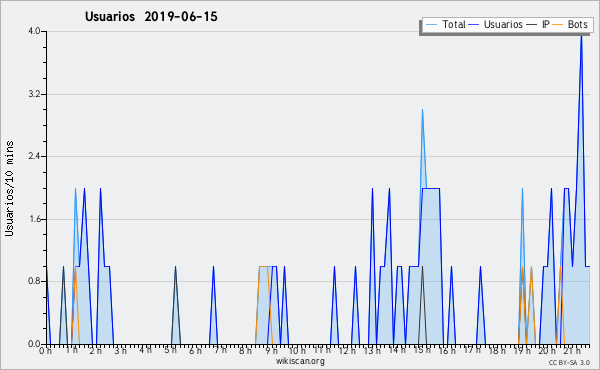Click the "wikiscan.org" caption
This screenshot has width=600, height=370.
click(x=300, y=361)
